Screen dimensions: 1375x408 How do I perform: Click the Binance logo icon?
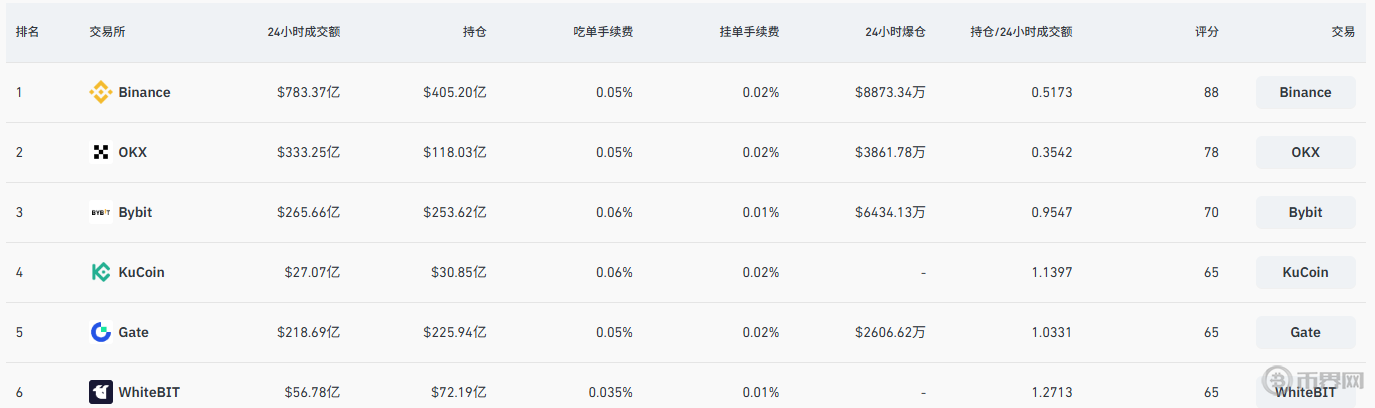pyautogui.click(x=101, y=93)
